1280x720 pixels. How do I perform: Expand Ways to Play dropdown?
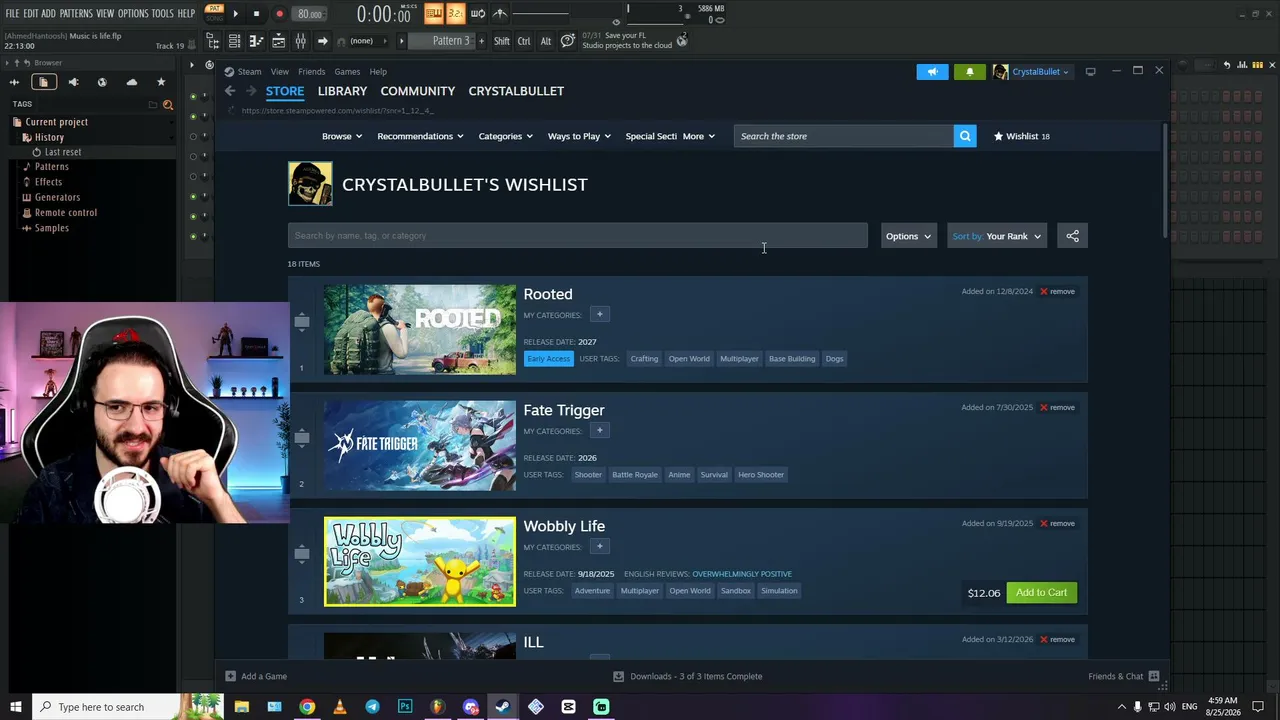pos(579,136)
